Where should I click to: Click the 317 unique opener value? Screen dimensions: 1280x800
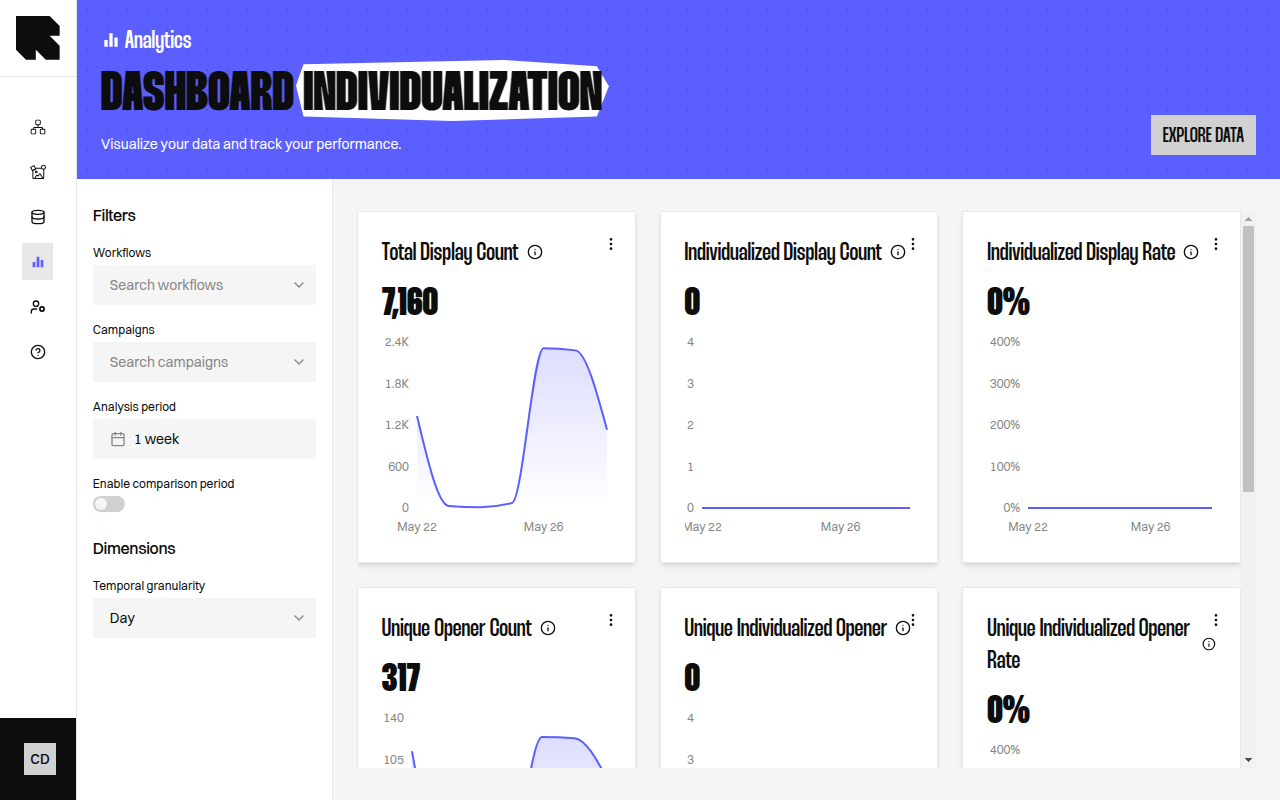(x=401, y=677)
